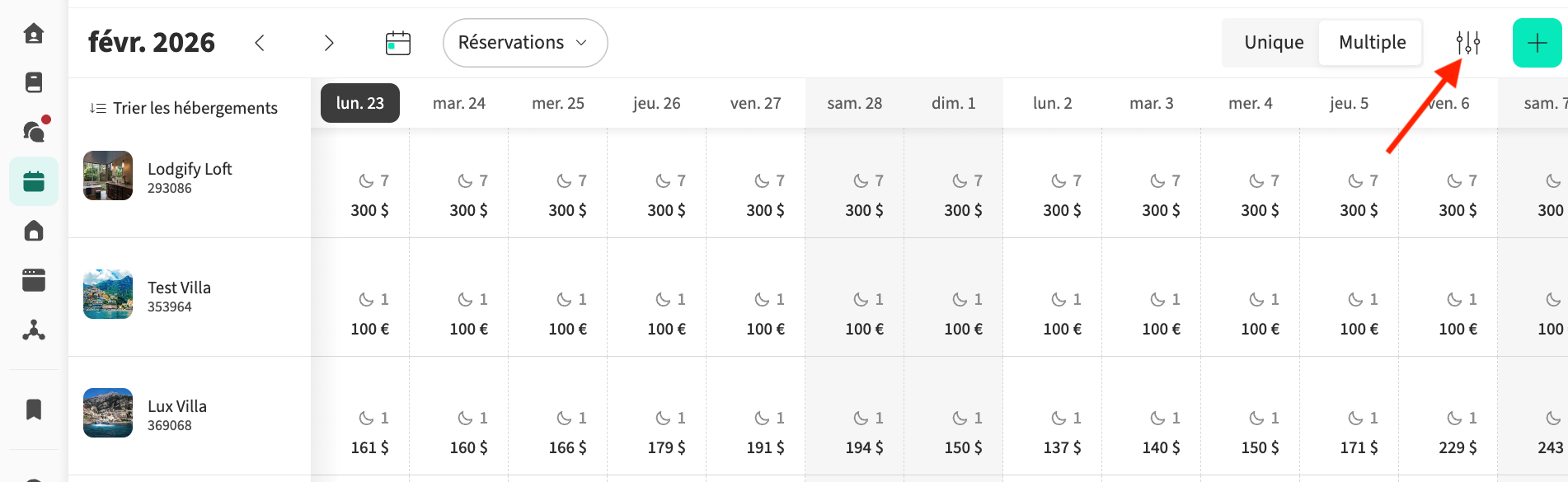Select the lun. 23 date header
The width and height of the screenshot is (1568, 482).
(360, 103)
